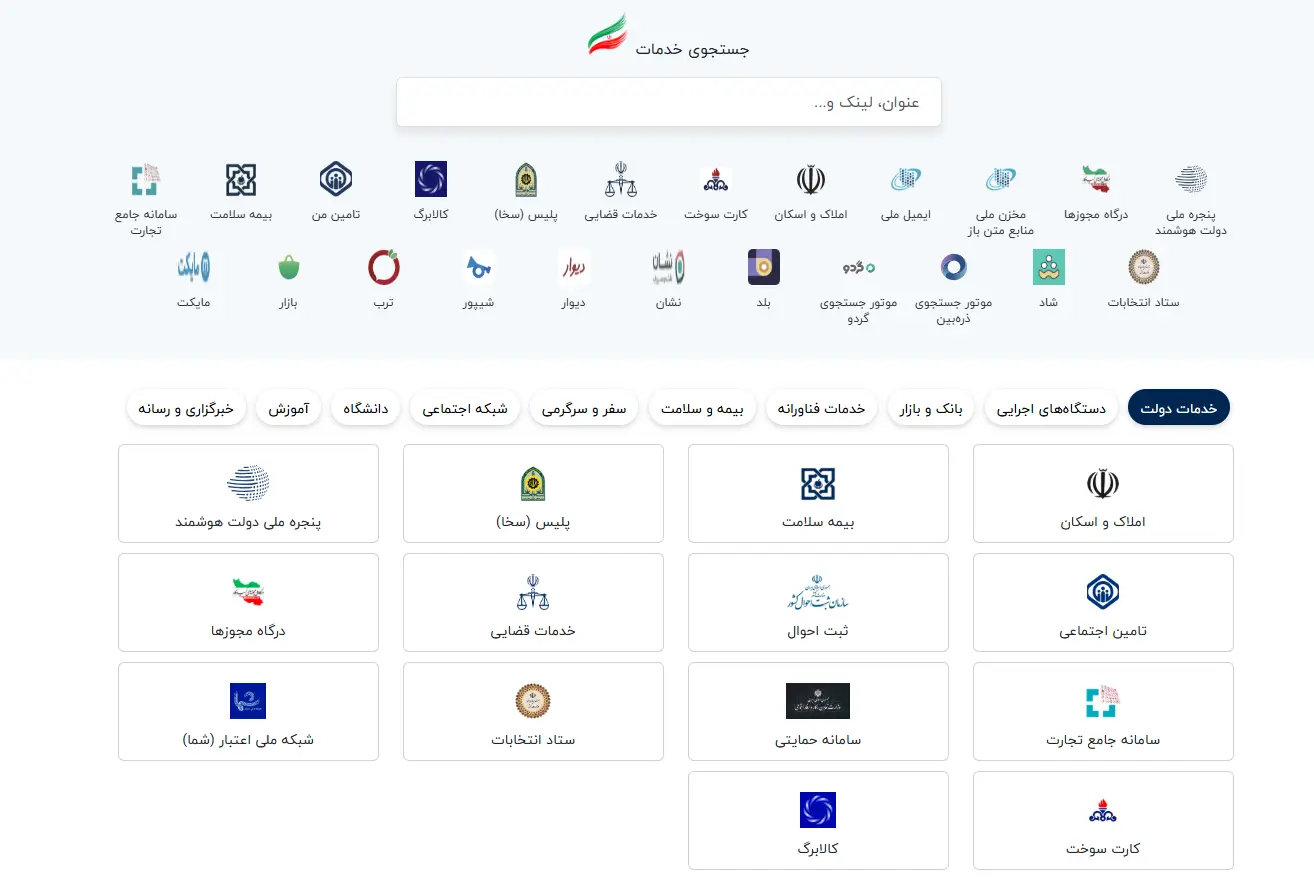Image resolution: width=1314 pixels, height=888 pixels.
Task: Click the بلد map app icon
Action: tap(763, 268)
